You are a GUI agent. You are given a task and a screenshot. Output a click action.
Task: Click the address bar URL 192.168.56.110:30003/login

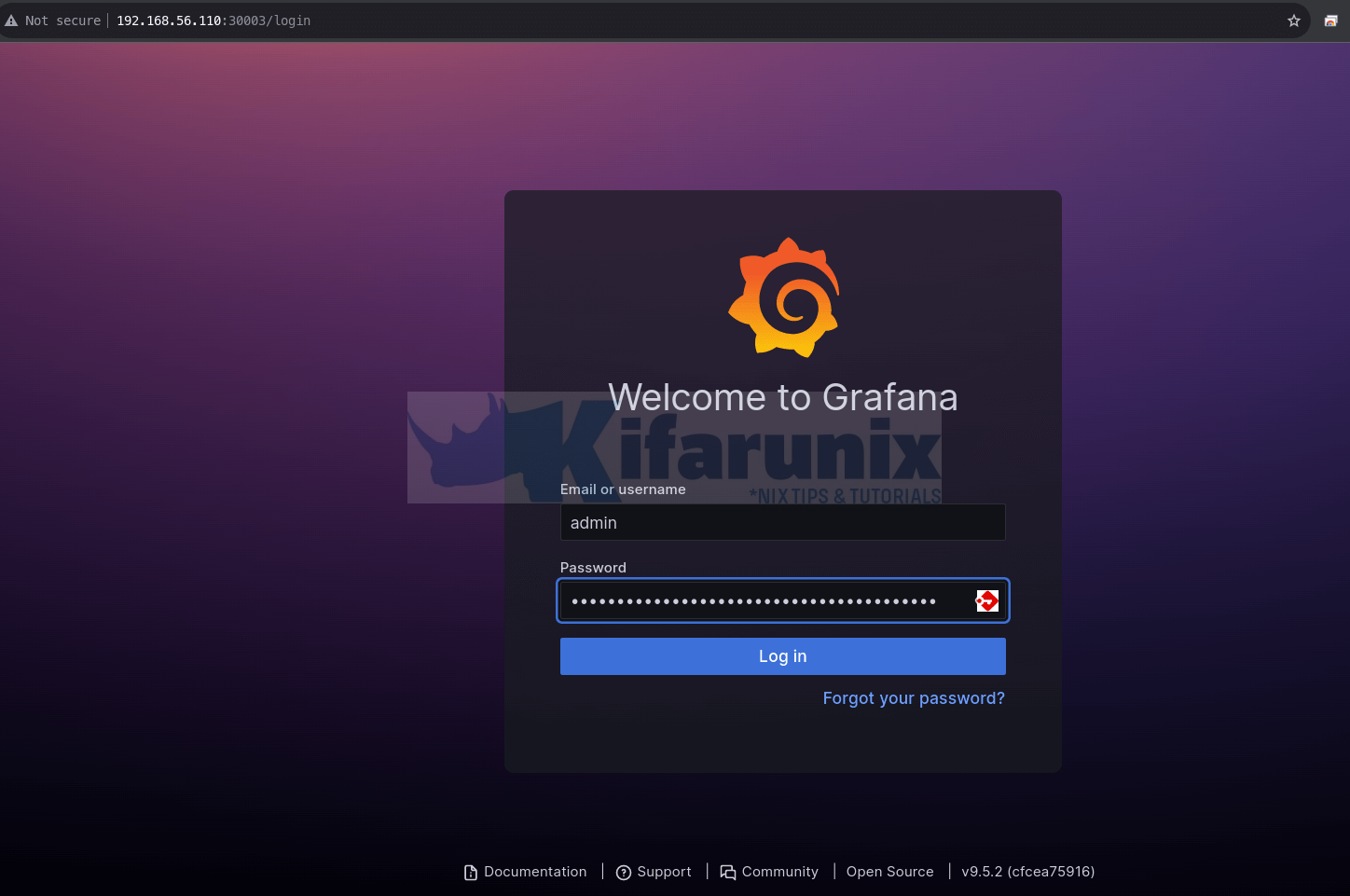(214, 21)
